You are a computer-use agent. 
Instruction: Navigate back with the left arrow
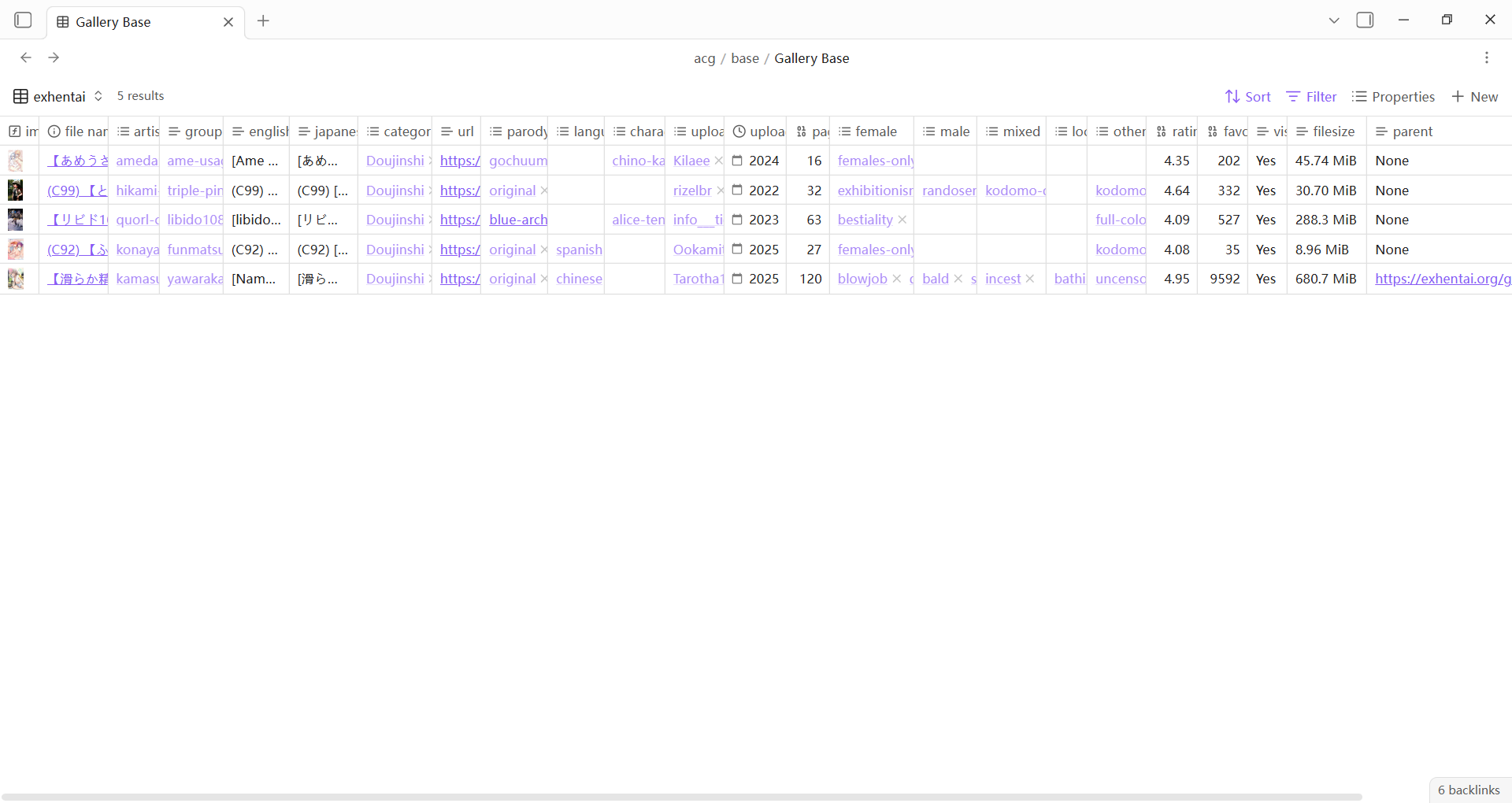point(26,57)
